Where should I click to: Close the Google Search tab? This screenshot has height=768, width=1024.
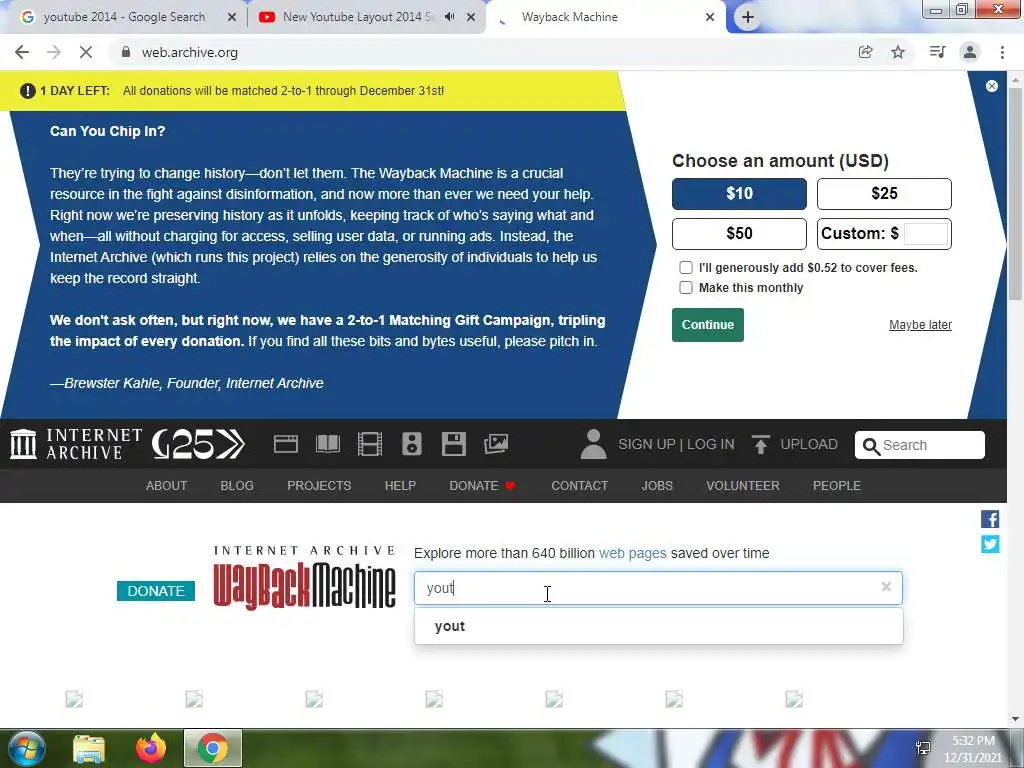point(232,17)
